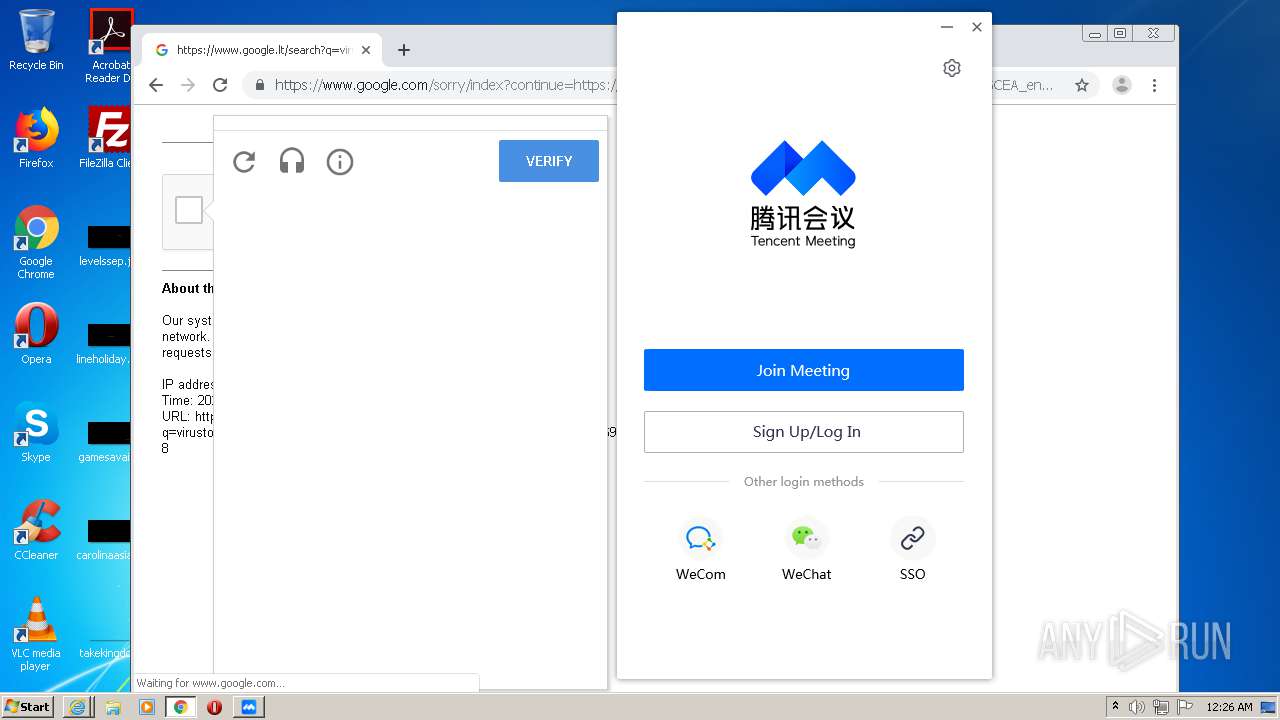Open Recycle Bin desktop icon

click(x=36, y=41)
